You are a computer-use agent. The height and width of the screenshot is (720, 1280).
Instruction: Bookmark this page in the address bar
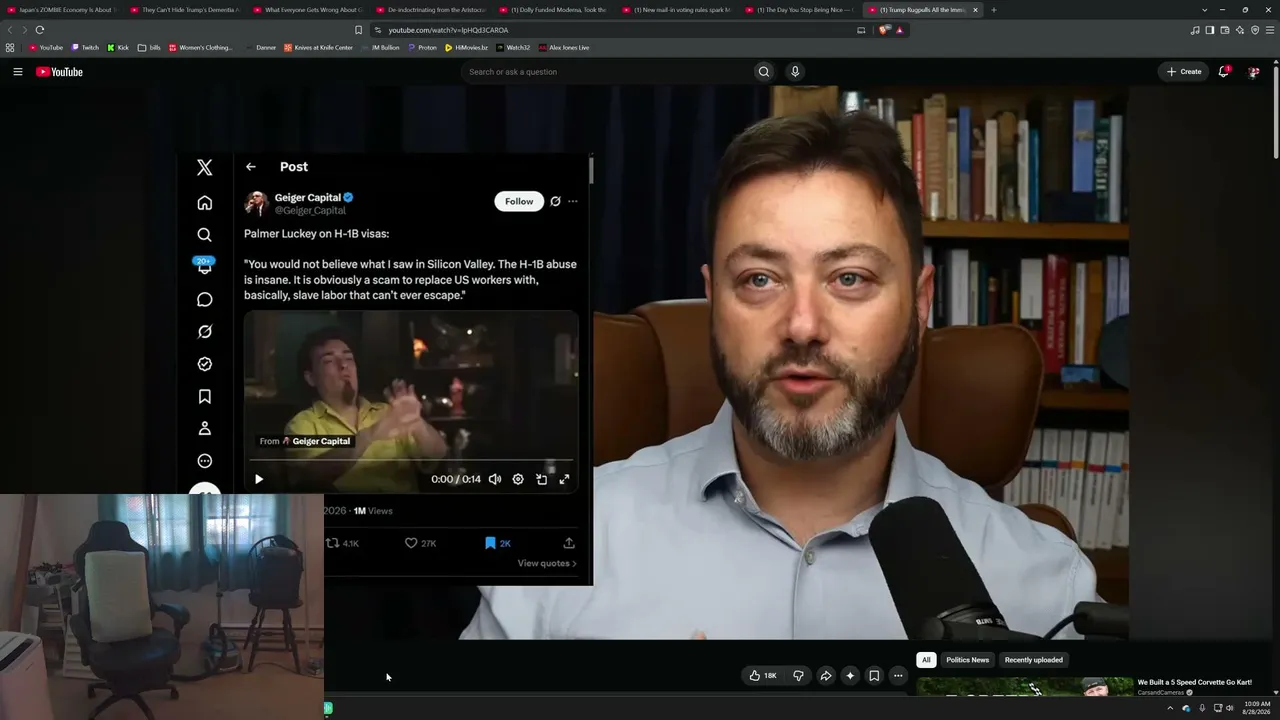point(359,30)
